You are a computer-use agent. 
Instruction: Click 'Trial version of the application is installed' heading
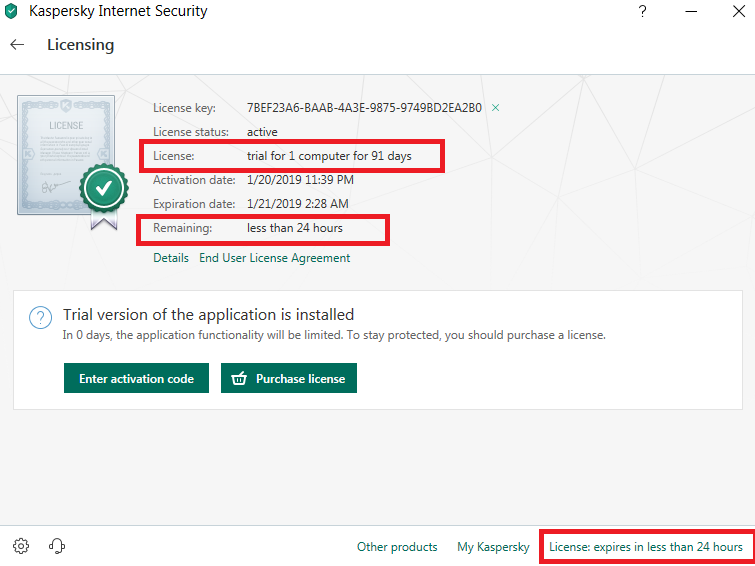(208, 315)
